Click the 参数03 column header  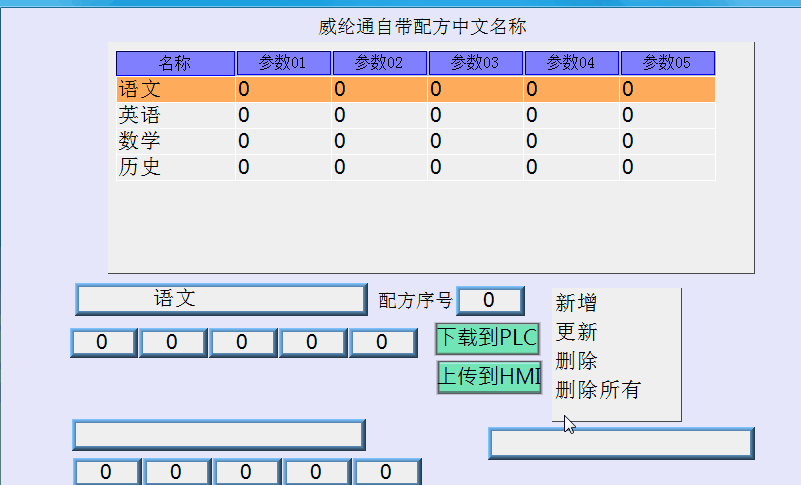pos(475,63)
